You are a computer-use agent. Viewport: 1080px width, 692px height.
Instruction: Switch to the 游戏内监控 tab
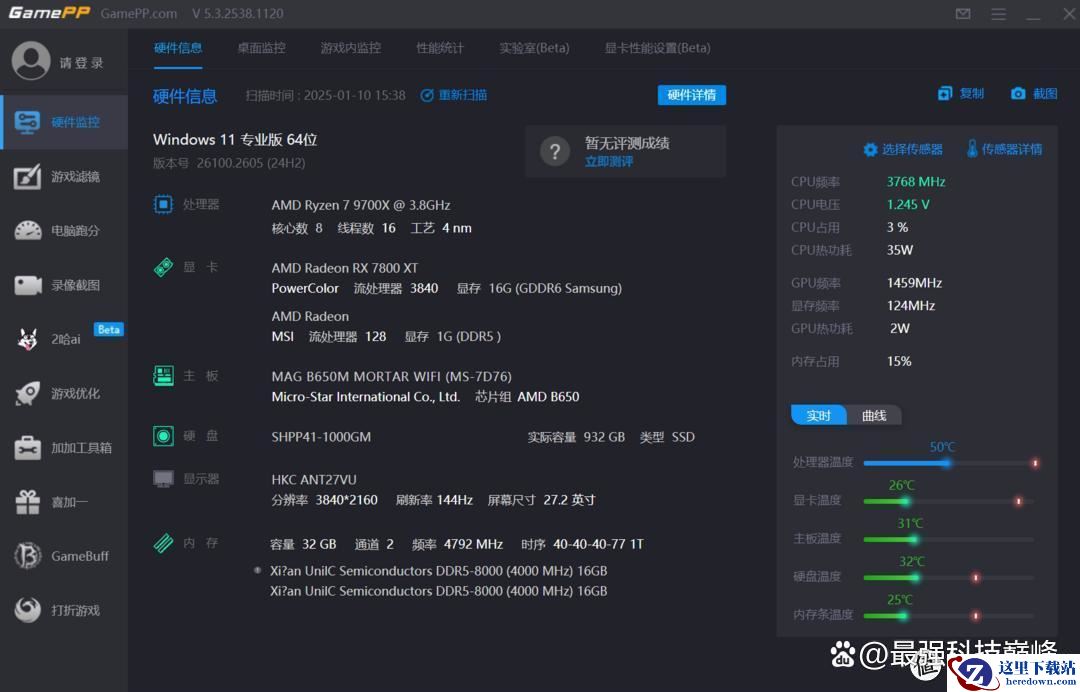(351, 48)
